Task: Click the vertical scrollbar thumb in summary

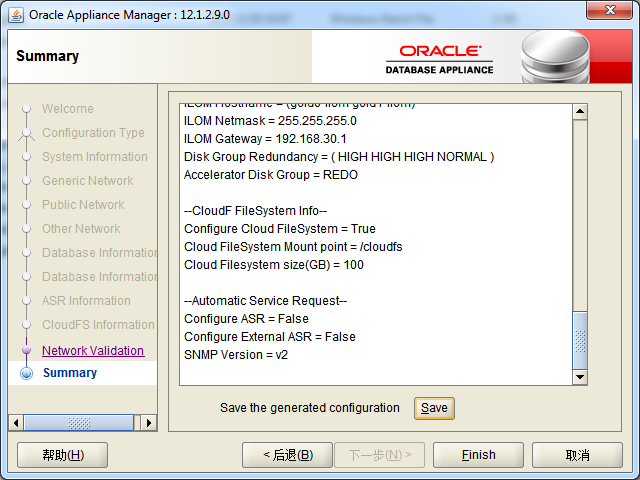Action: (580, 340)
